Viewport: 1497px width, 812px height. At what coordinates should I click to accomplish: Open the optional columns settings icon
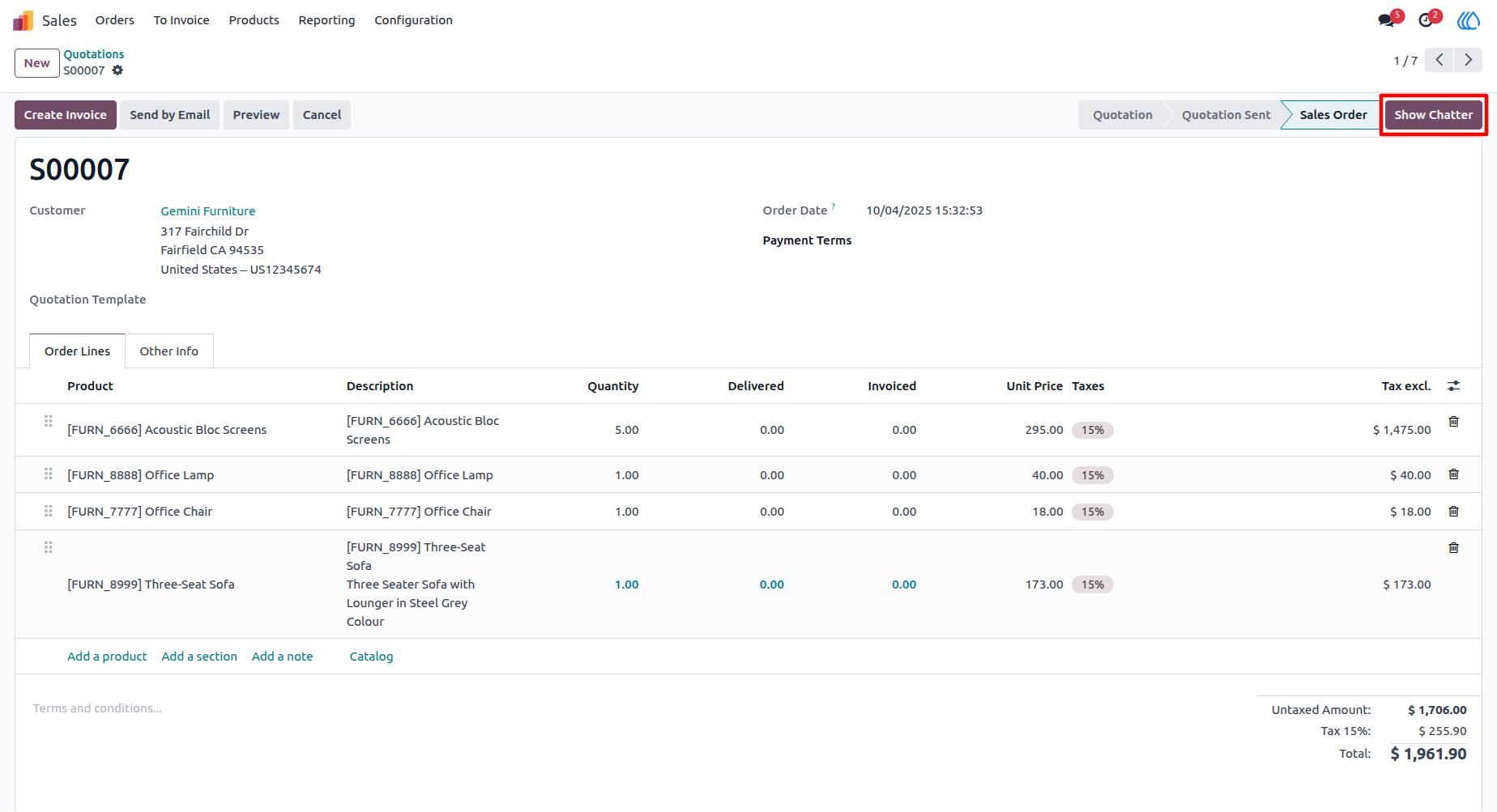pos(1453,386)
